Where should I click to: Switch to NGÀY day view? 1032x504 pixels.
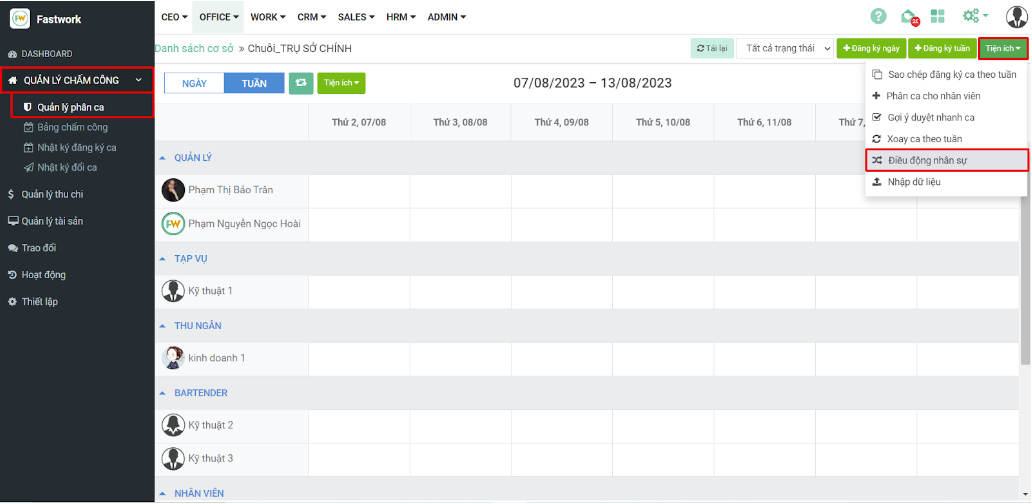[x=194, y=83]
